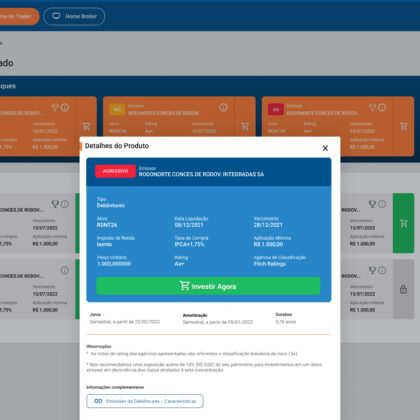Click the info icon on the MO featured card
This screenshot has width=420, height=420.
[223, 107]
